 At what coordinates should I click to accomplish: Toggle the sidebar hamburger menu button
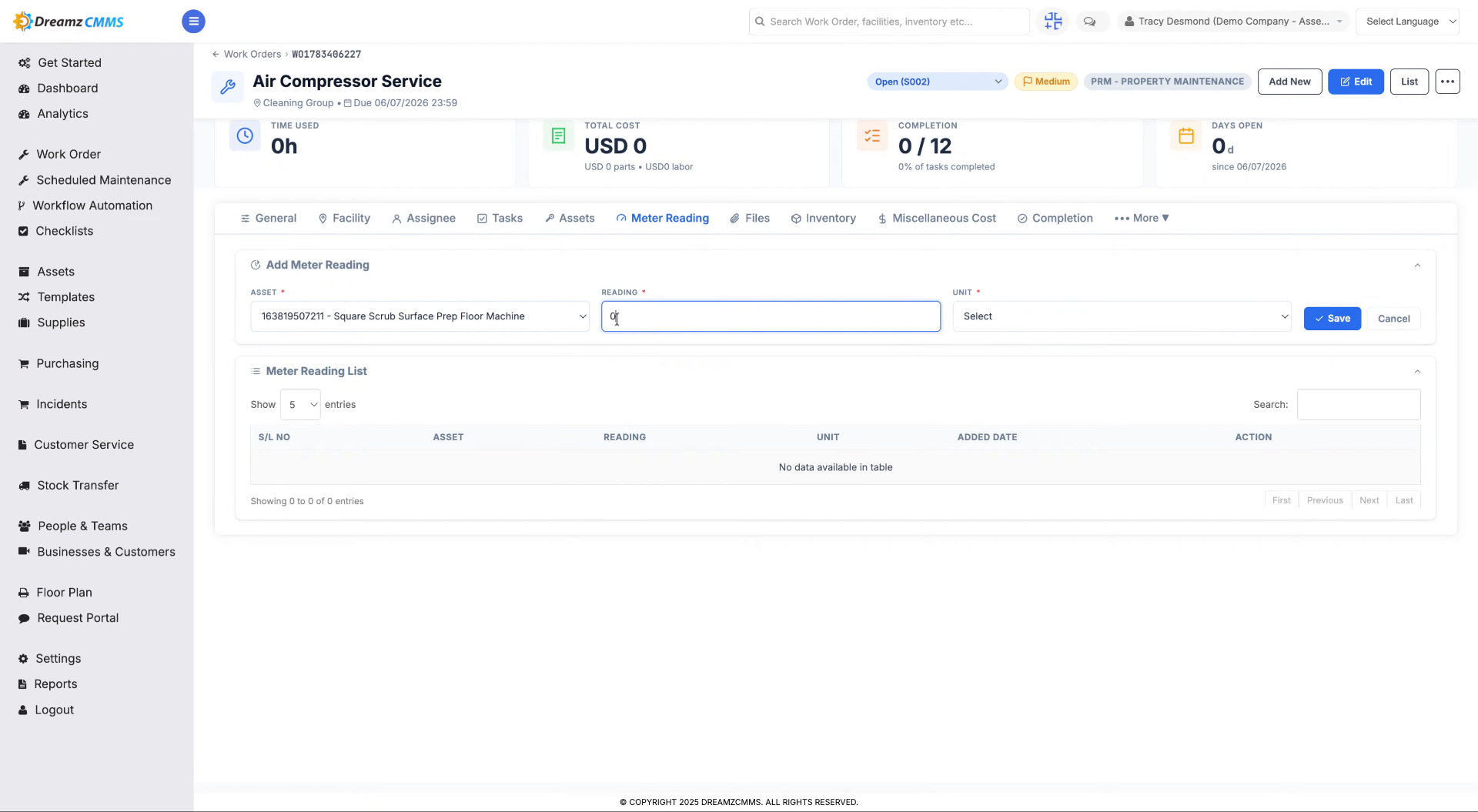click(193, 22)
